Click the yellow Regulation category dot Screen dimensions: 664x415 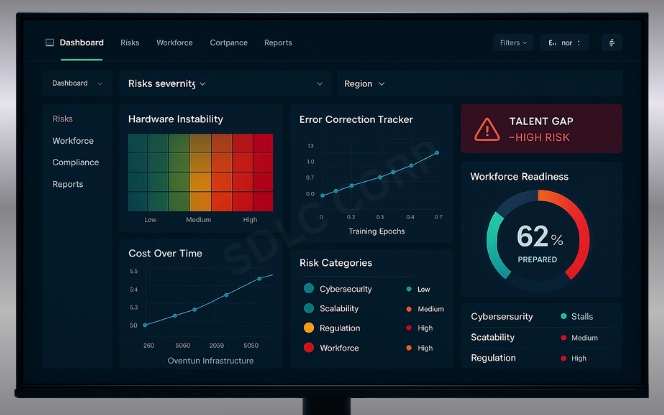(309, 328)
